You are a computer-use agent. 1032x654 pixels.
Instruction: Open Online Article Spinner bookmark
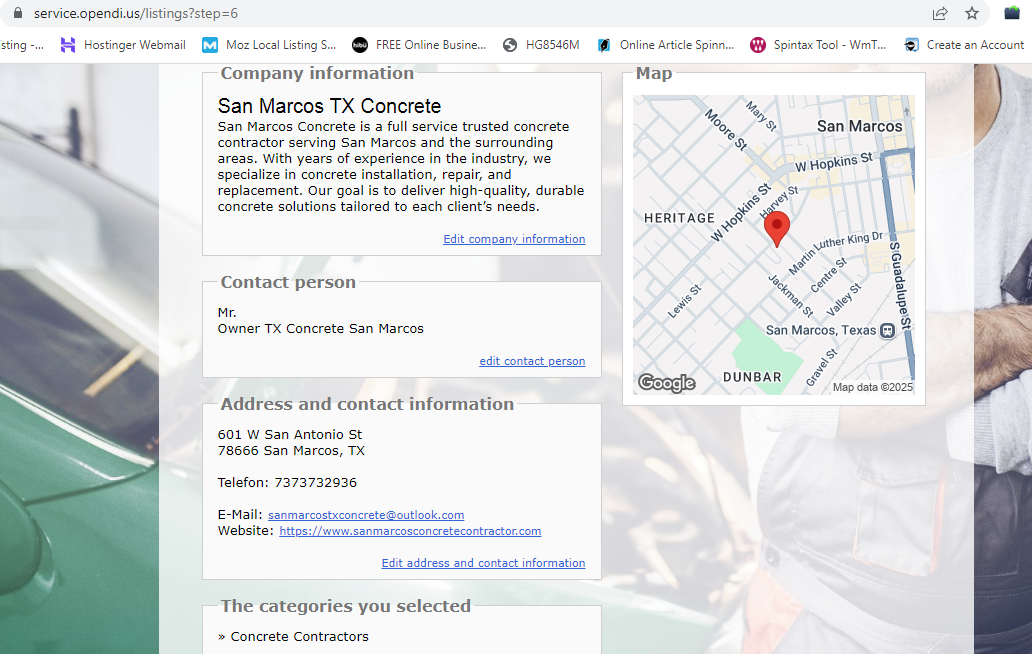[665, 45]
